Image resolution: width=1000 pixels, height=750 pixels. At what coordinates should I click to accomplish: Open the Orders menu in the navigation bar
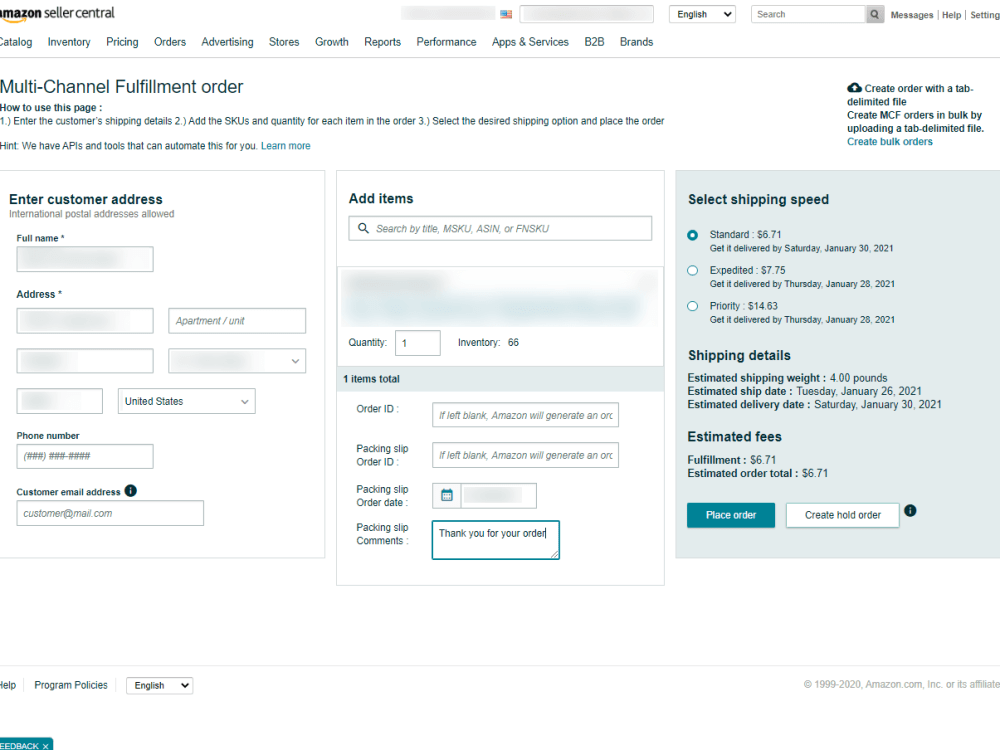click(x=170, y=42)
